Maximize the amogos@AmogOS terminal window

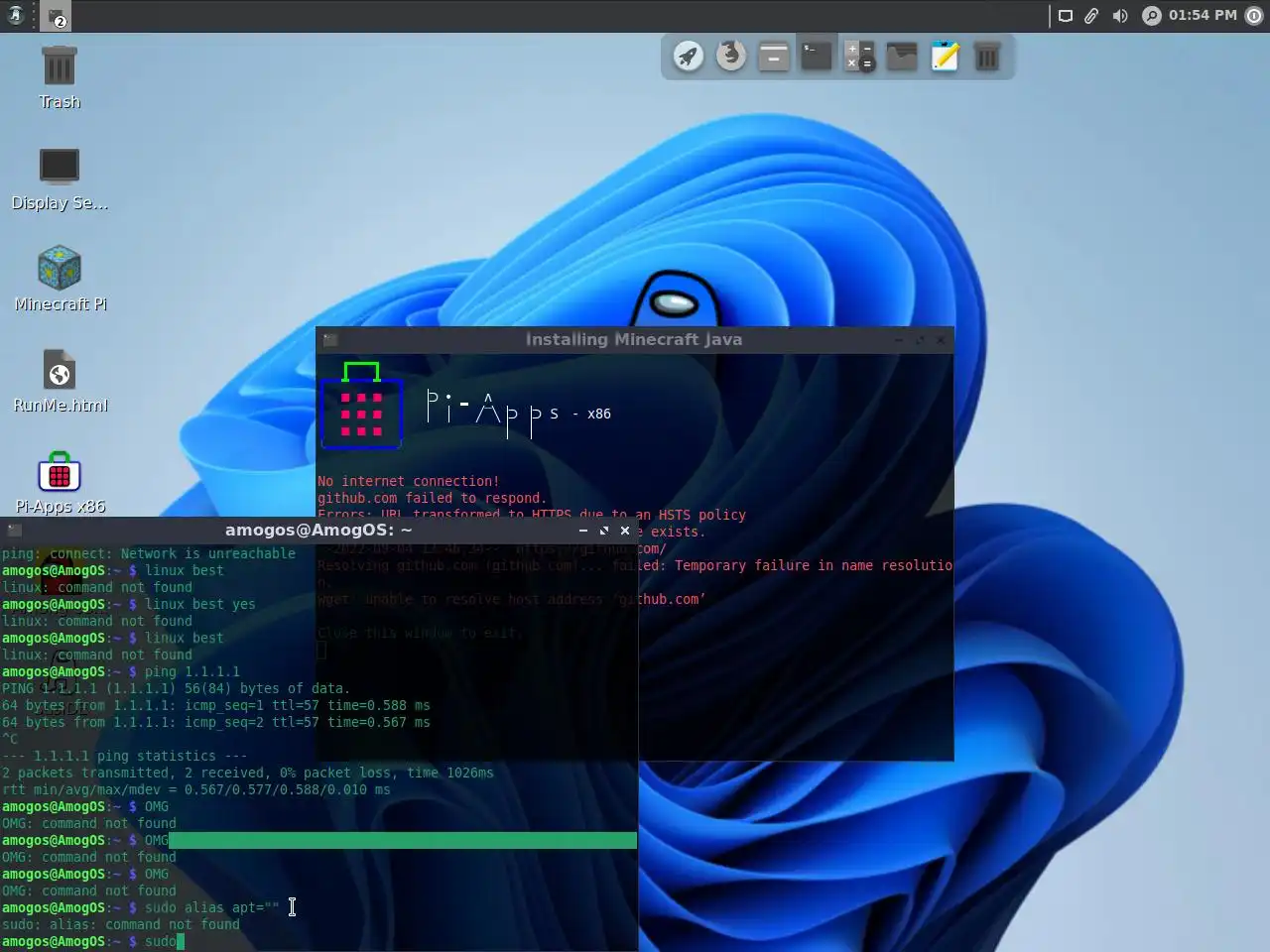(604, 531)
